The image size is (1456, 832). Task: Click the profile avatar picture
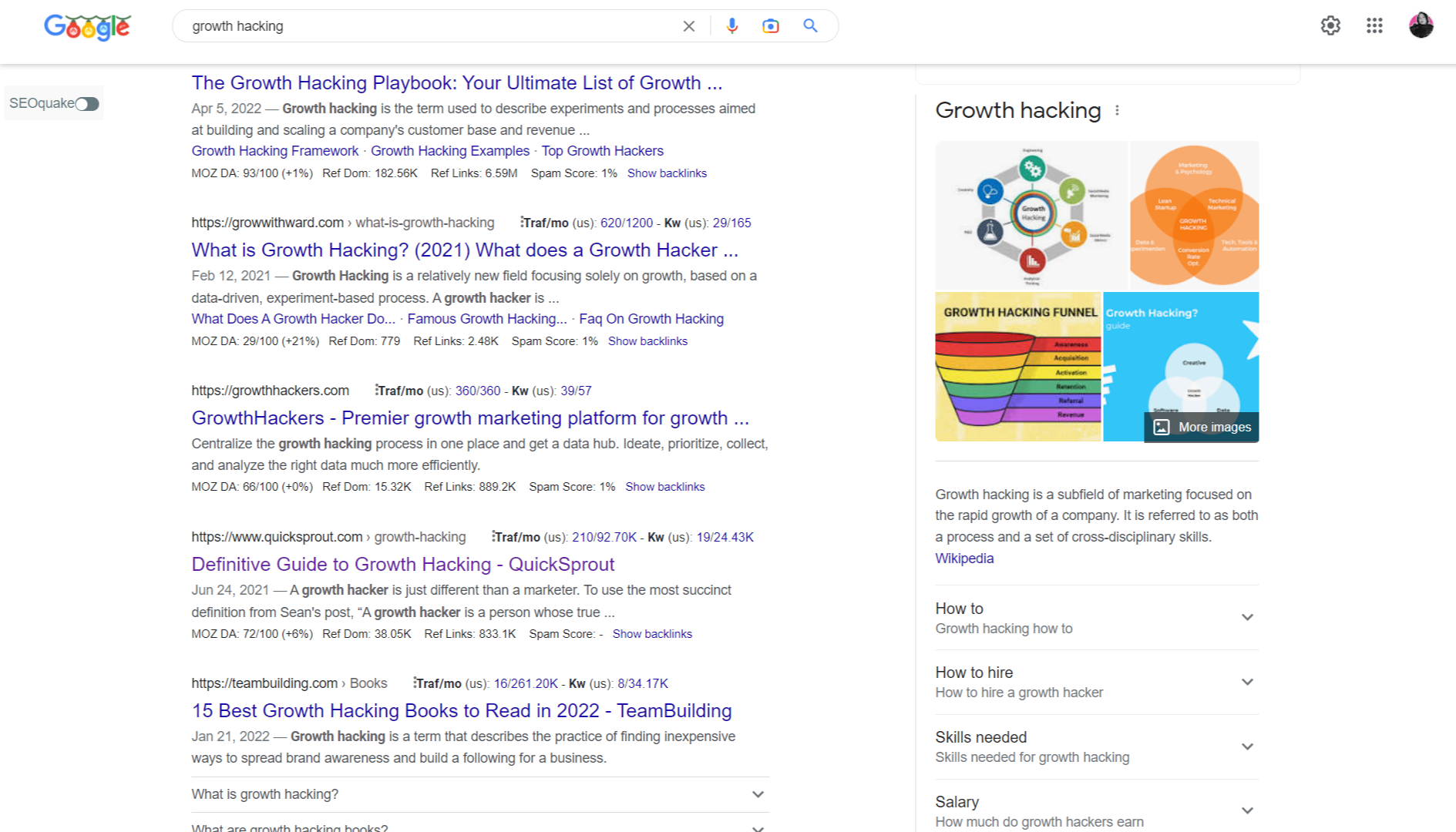point(1421,25)
